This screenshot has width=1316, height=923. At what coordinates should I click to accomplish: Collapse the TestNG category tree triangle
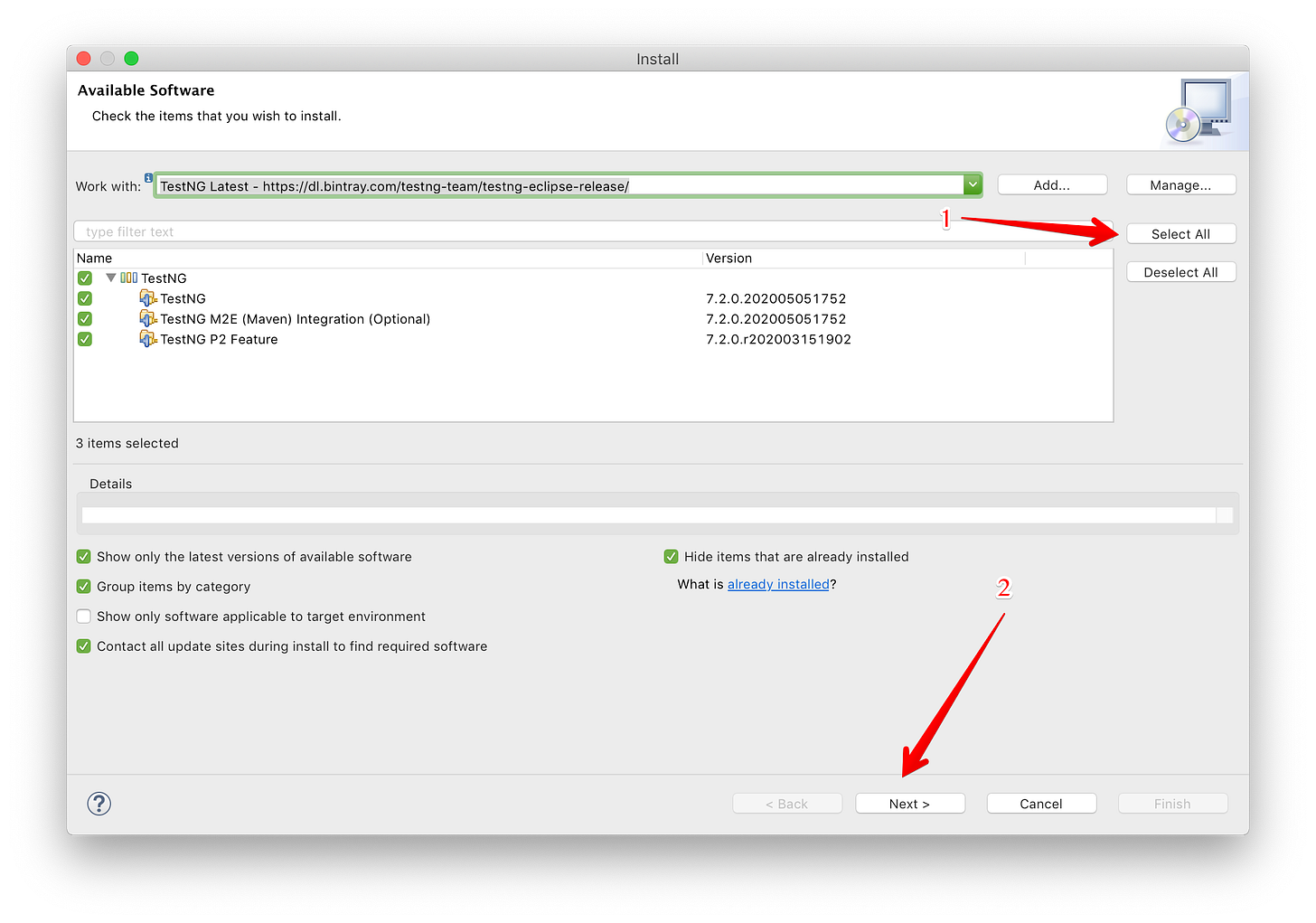click(x=111, y=278)
